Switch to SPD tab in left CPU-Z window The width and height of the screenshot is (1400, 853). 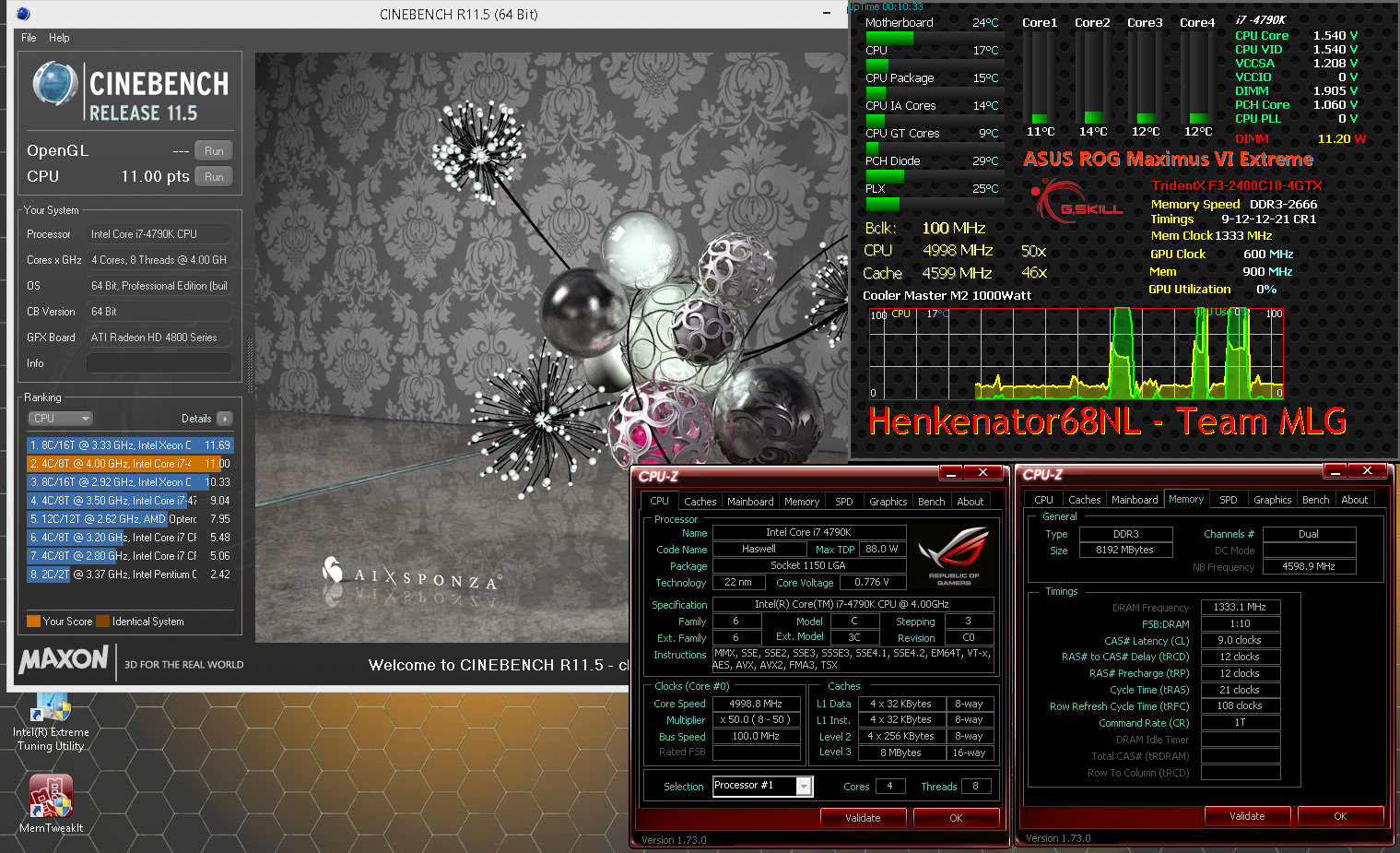point(844,502)
